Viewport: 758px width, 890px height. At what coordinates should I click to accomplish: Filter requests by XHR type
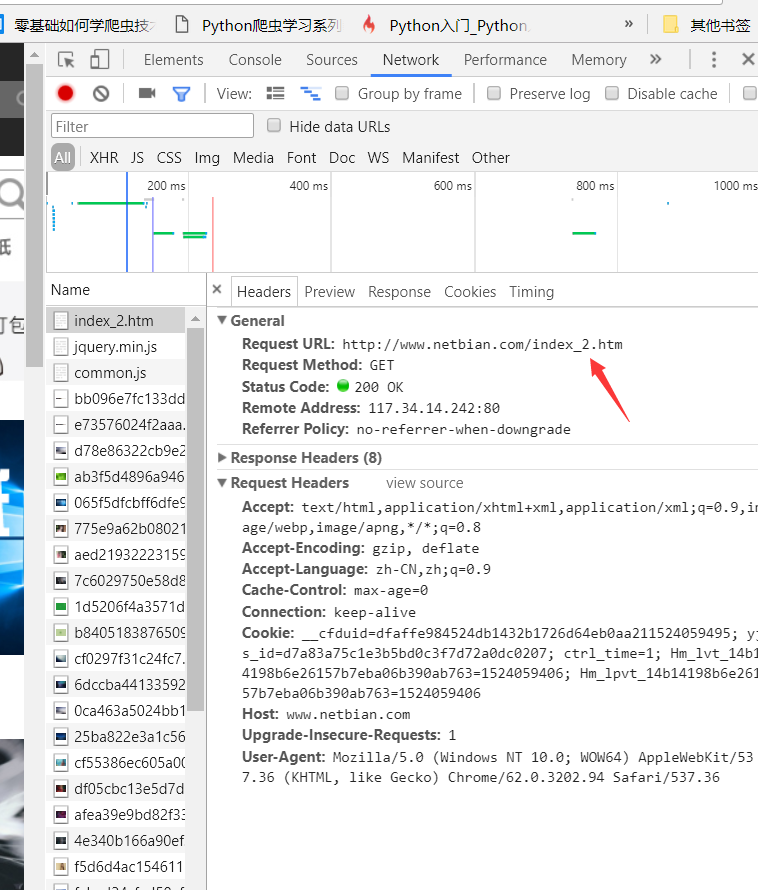tap(104, 157)
